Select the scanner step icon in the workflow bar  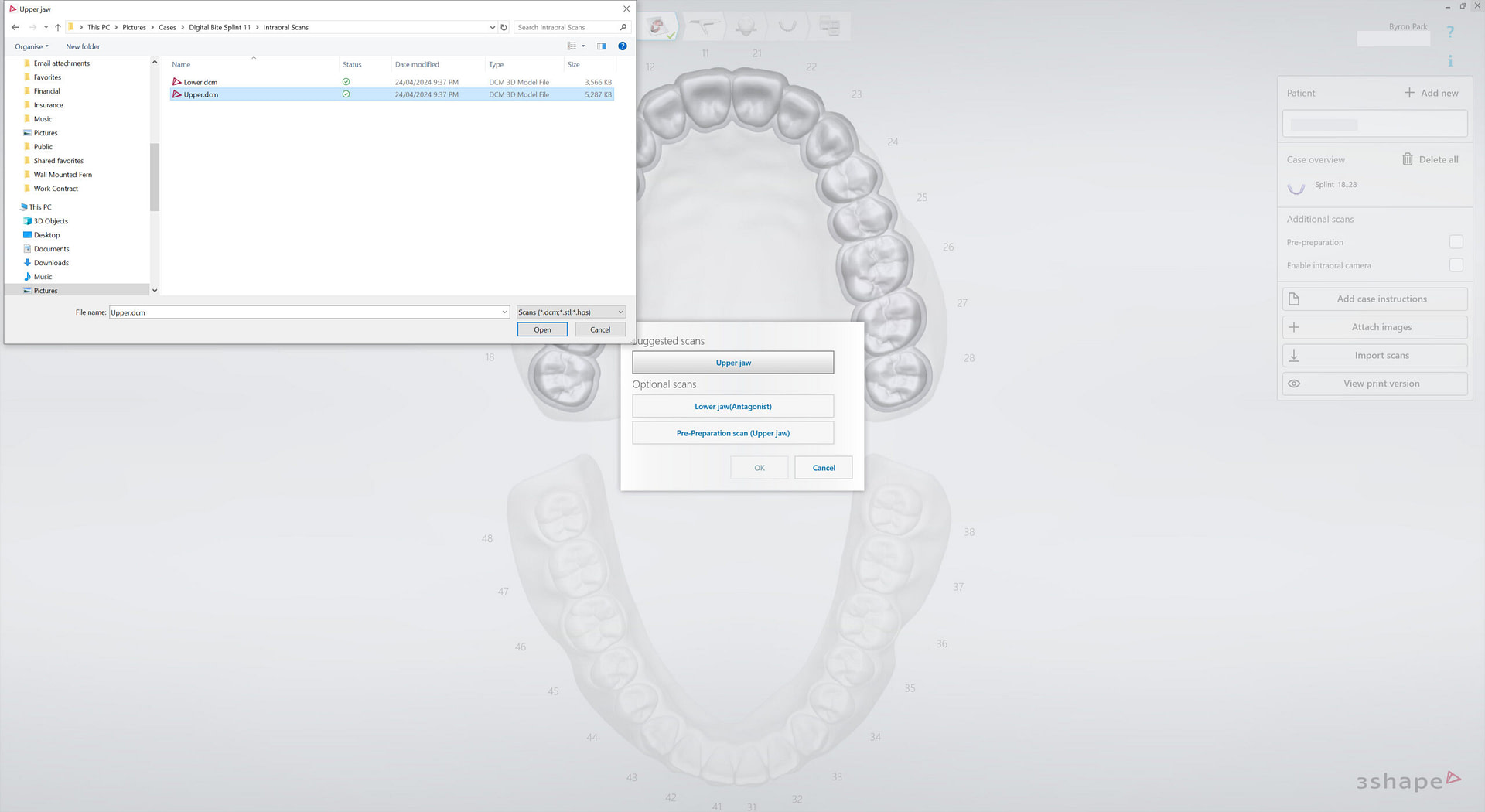705,26
